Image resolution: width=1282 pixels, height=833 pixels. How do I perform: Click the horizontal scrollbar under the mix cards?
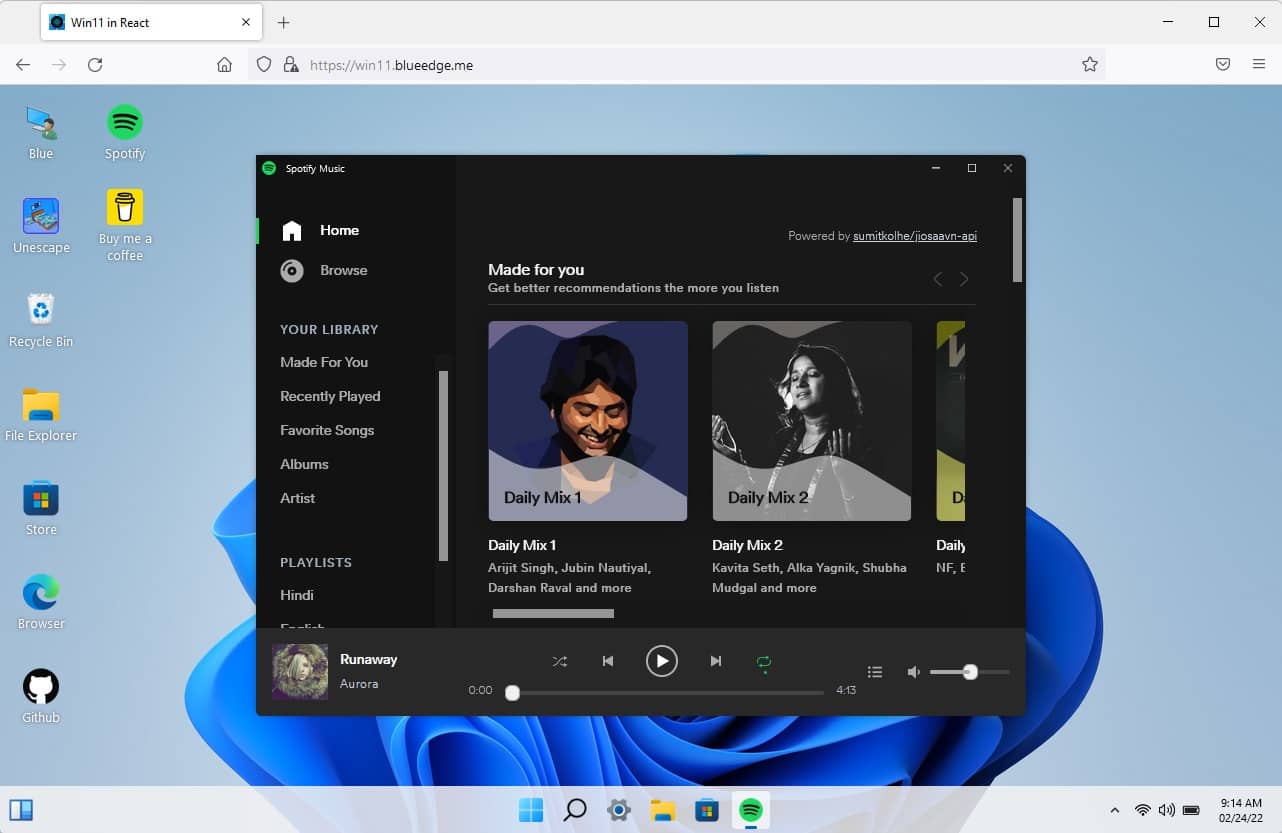click(x=553, y=613)
